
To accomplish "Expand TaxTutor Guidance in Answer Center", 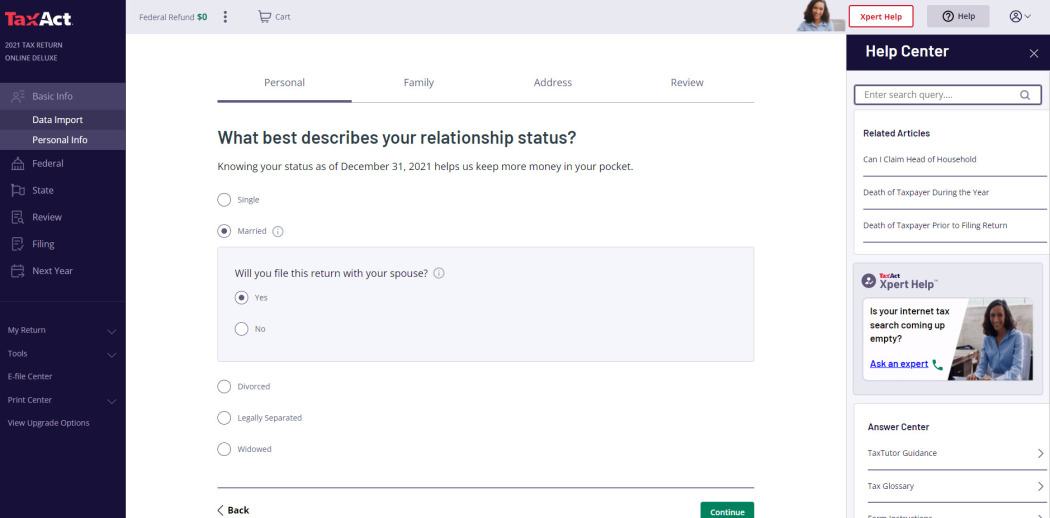I will [953, 453].
